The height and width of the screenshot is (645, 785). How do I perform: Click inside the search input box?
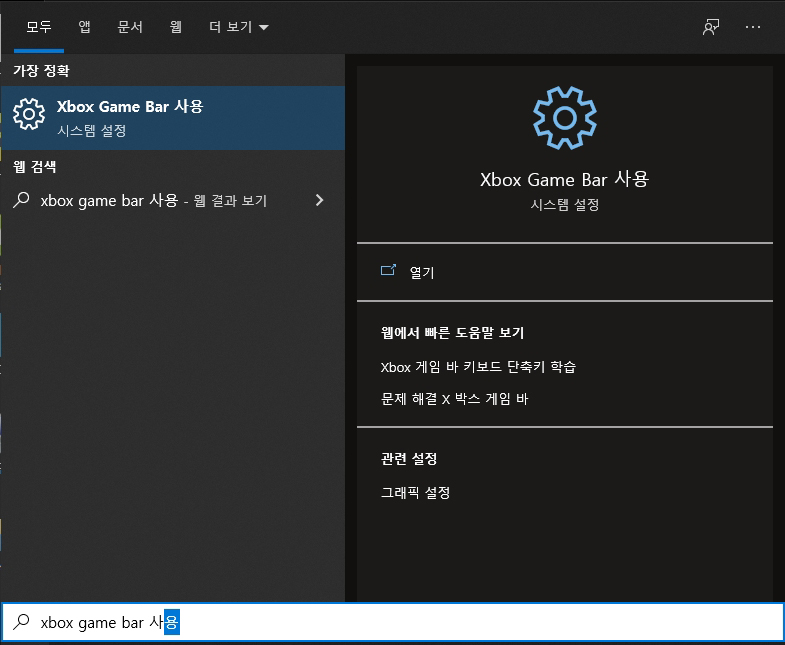pos(392,622)
